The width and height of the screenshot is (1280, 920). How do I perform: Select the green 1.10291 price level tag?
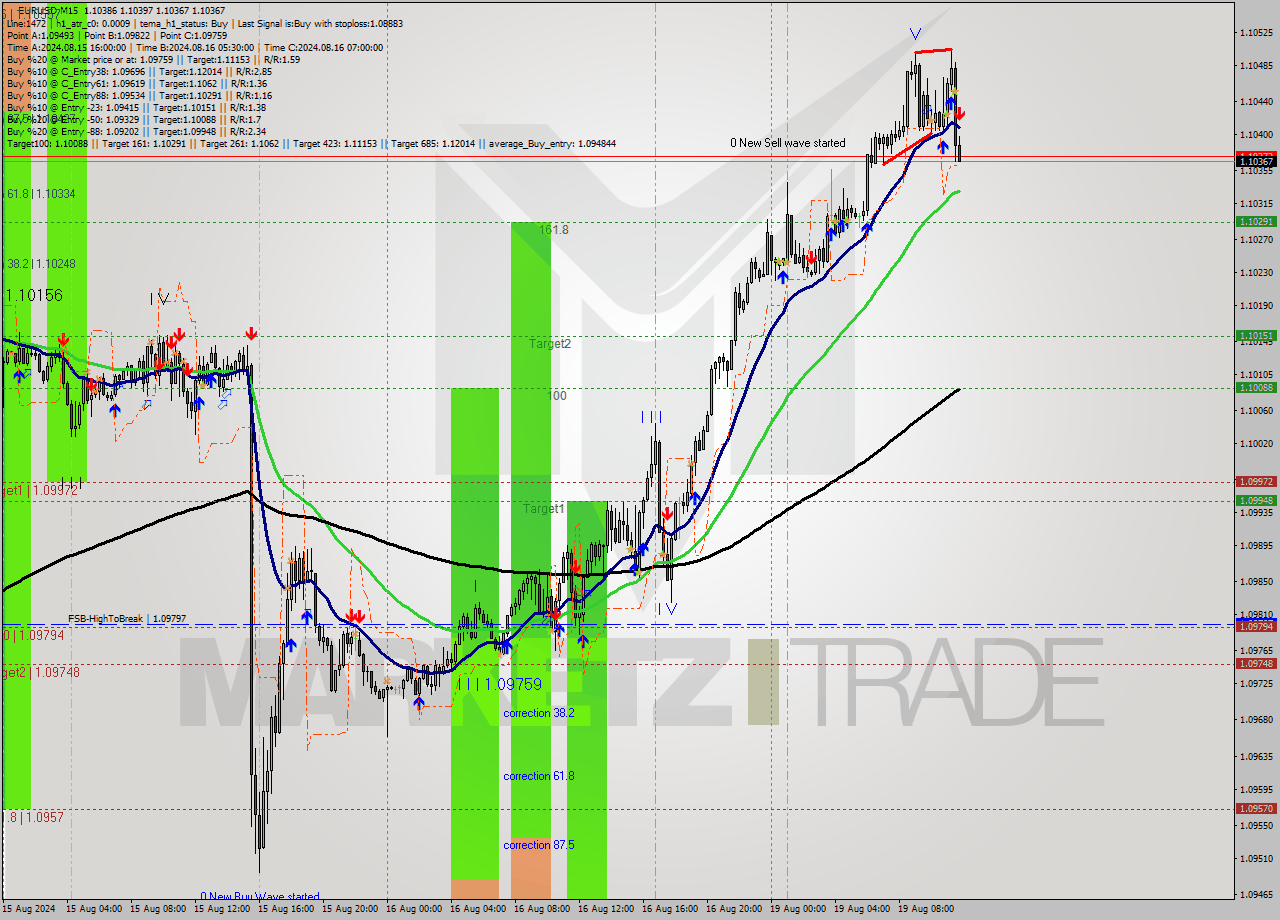click(x=1256, y=221)
